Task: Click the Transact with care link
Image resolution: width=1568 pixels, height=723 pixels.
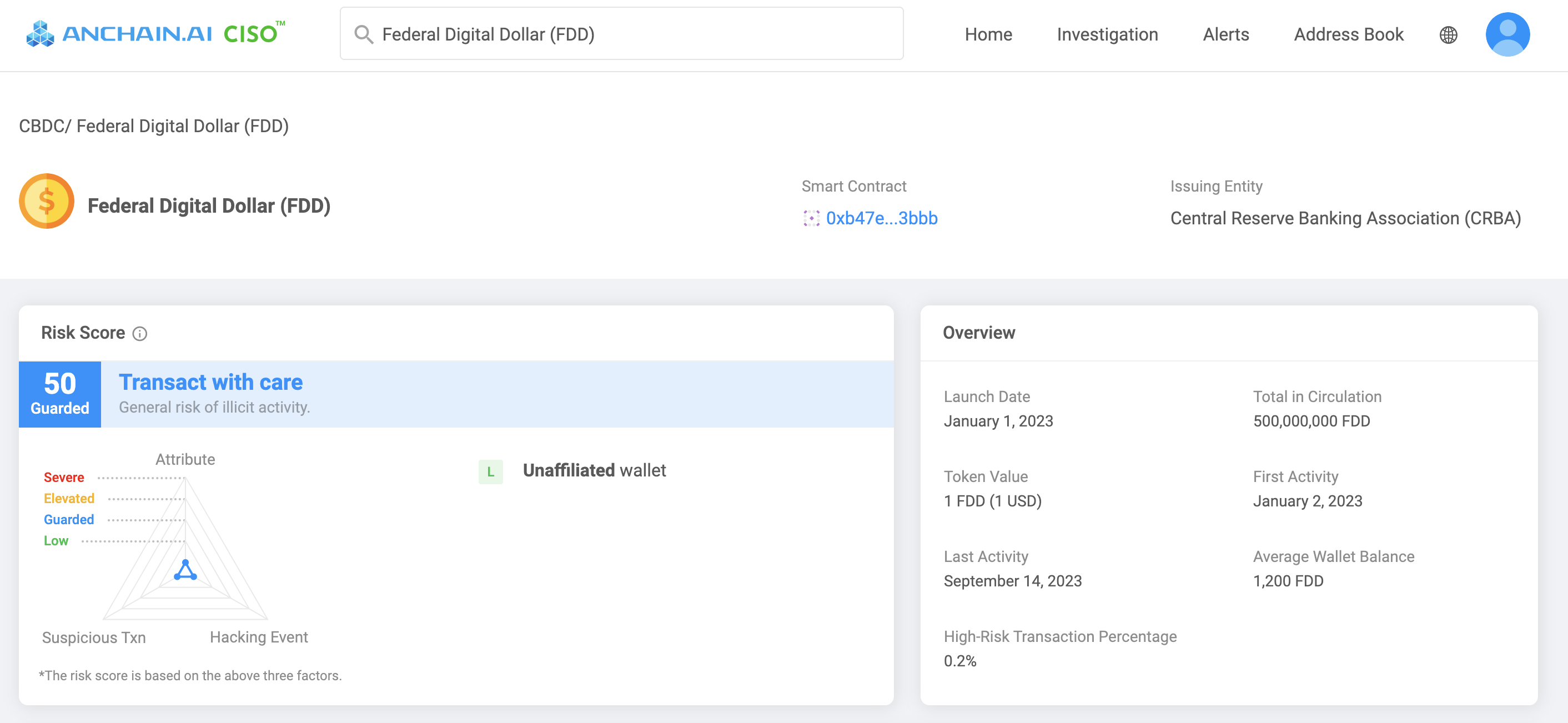Action: [x=210, y=381]
